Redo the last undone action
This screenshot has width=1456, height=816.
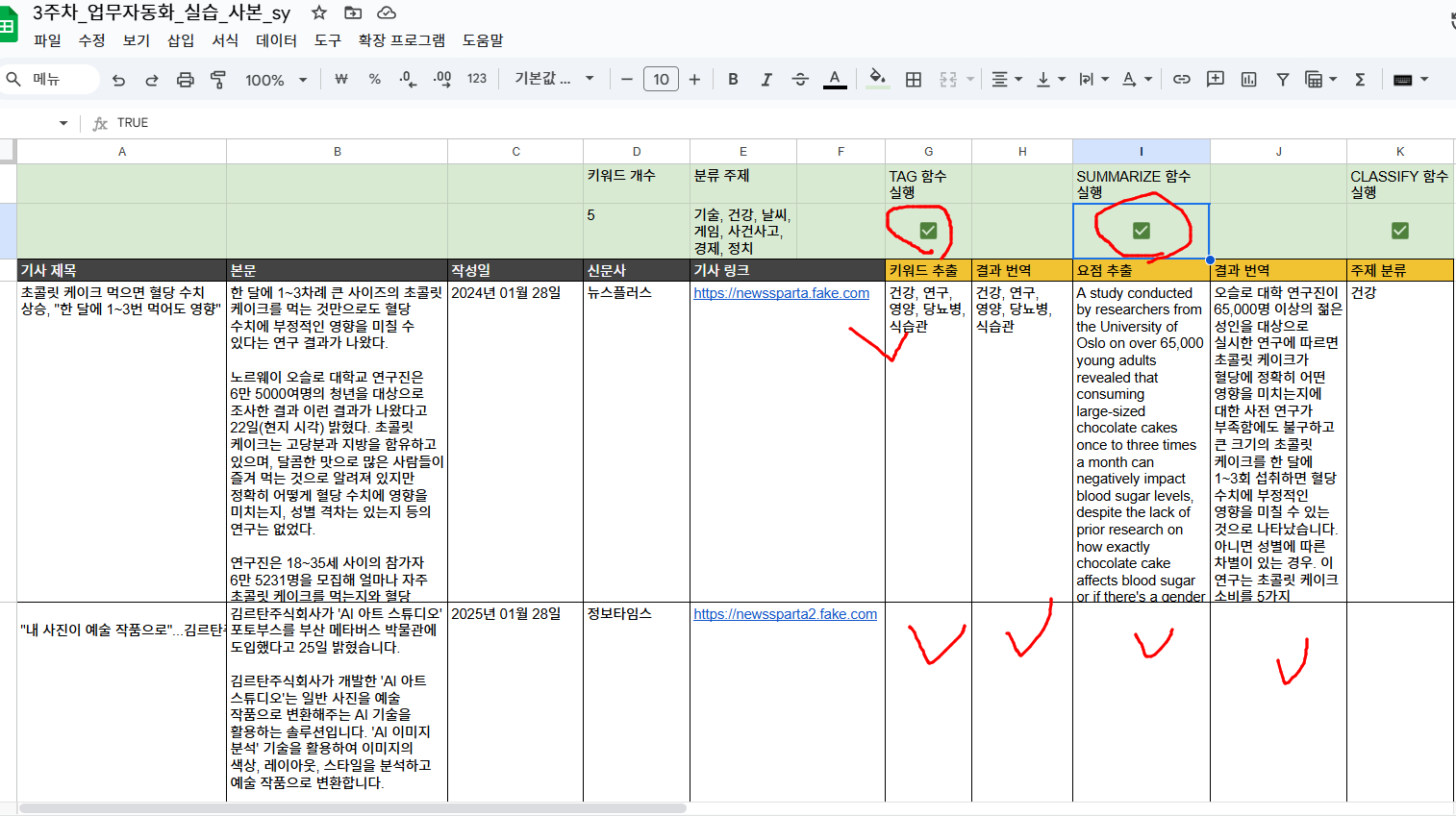coord(152,80)
